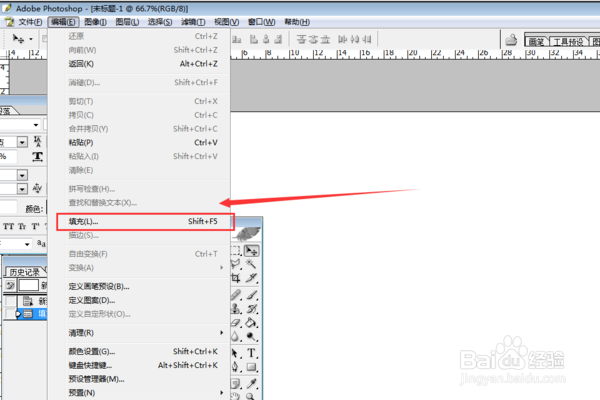Screen dimensions: 600x400
Task: Set history brush source for first history state
Action: (x=10, y=301)
